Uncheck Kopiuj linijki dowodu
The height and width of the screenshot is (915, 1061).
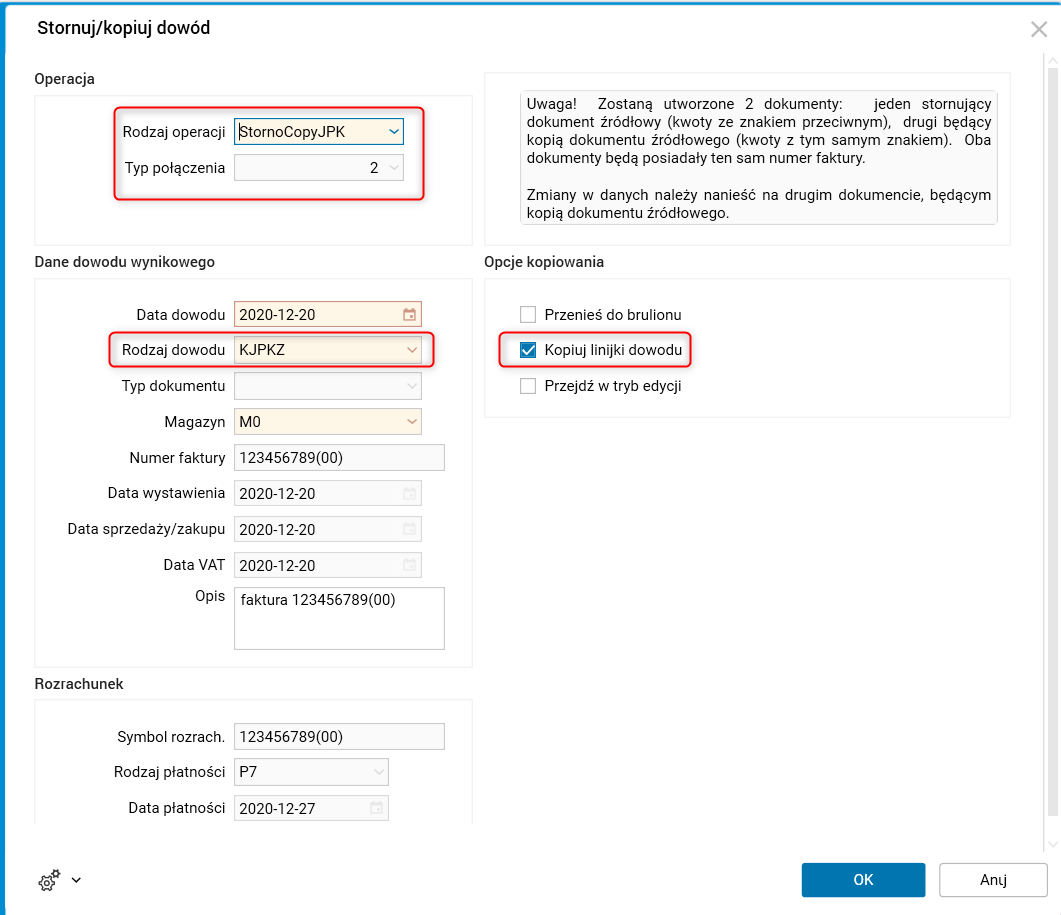point(529,350)
